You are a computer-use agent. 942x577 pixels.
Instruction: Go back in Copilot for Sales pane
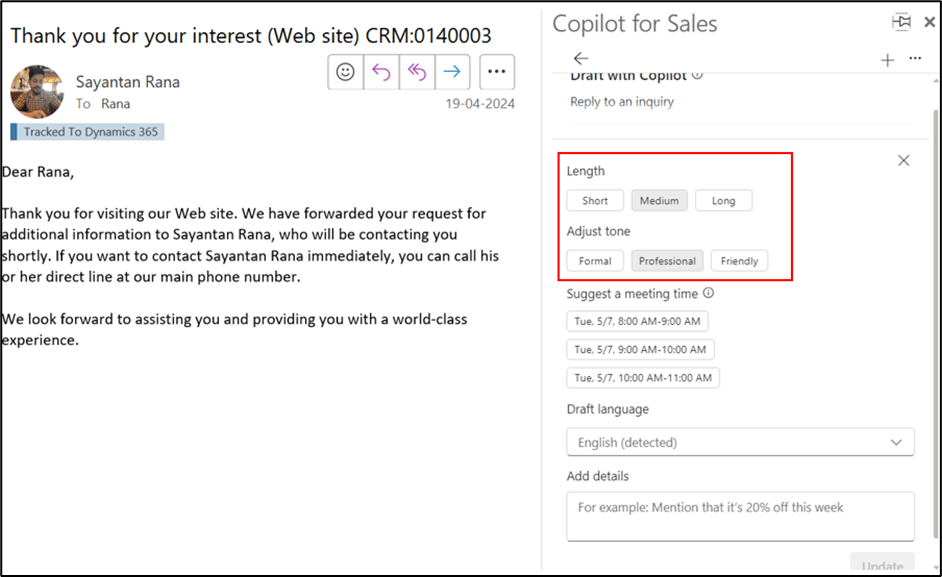(x=581, y=59)
